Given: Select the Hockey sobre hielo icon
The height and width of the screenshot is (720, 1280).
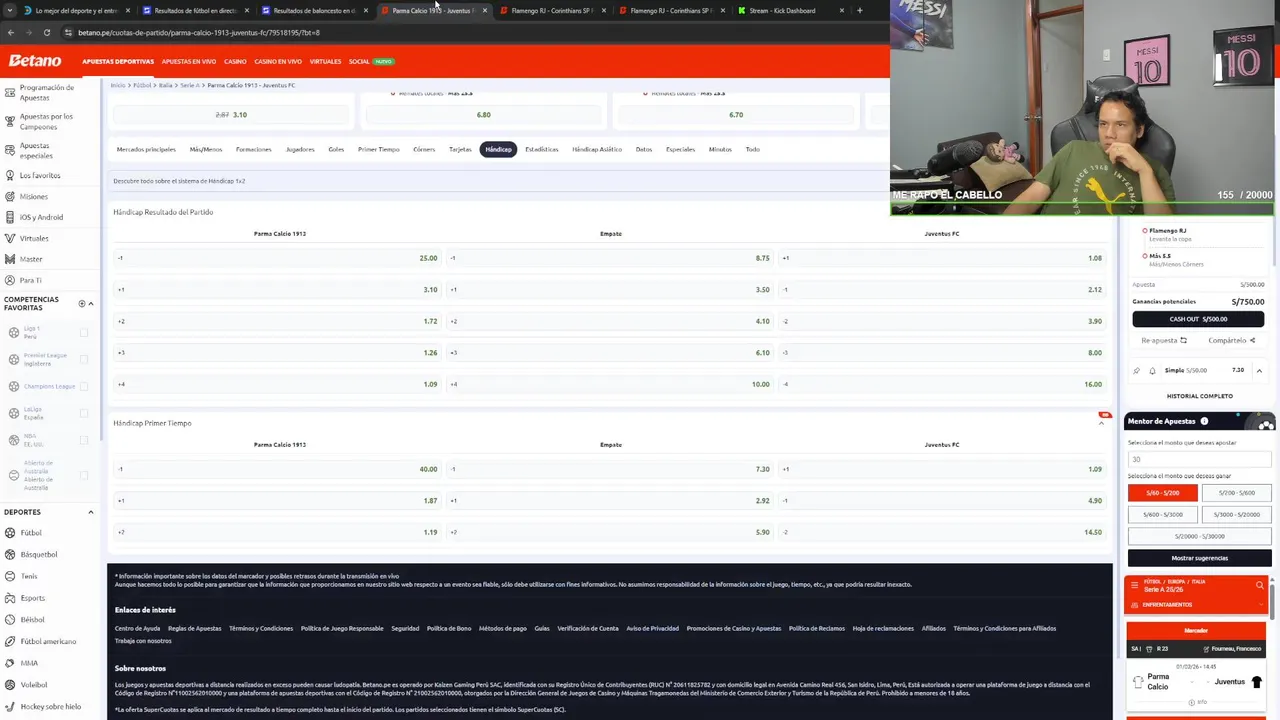Looking at the screenshot, I should pos(10,706).
